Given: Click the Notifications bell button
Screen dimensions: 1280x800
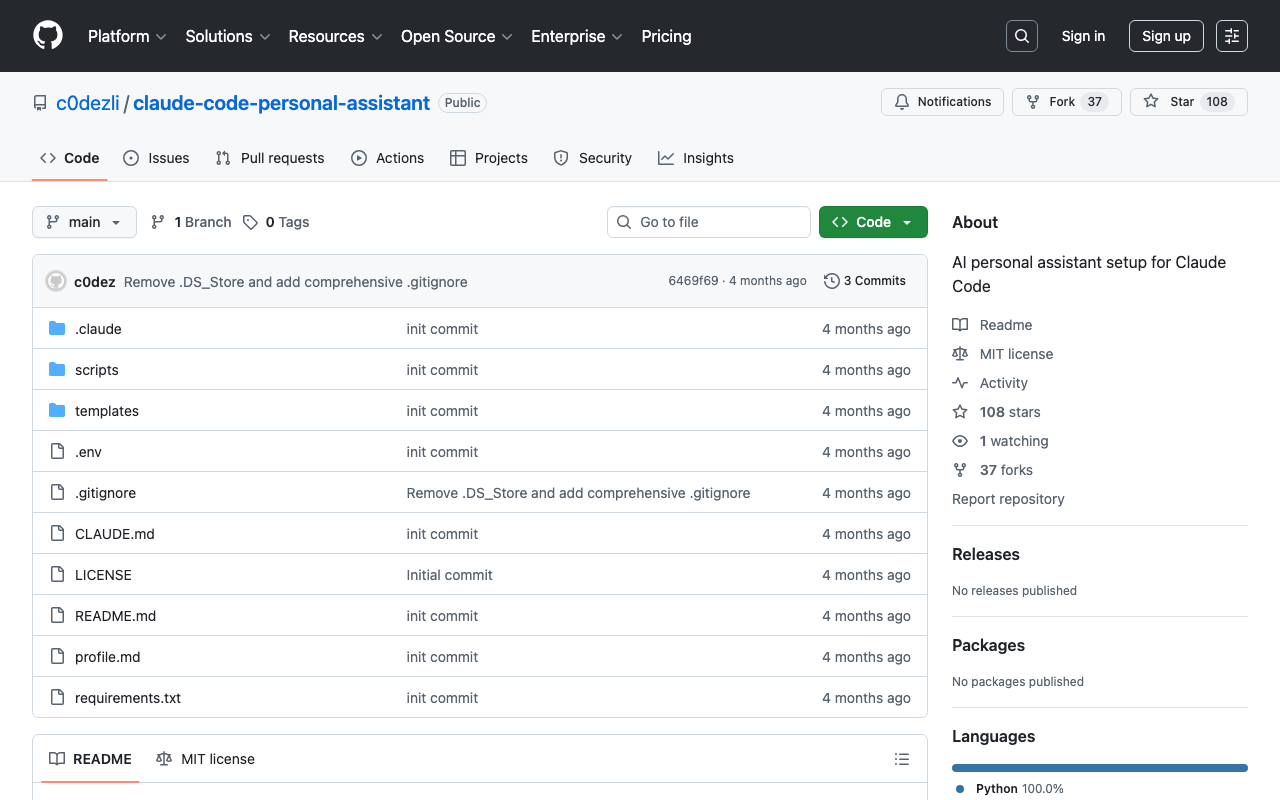Looking at the screenshot, I should 942,102.
